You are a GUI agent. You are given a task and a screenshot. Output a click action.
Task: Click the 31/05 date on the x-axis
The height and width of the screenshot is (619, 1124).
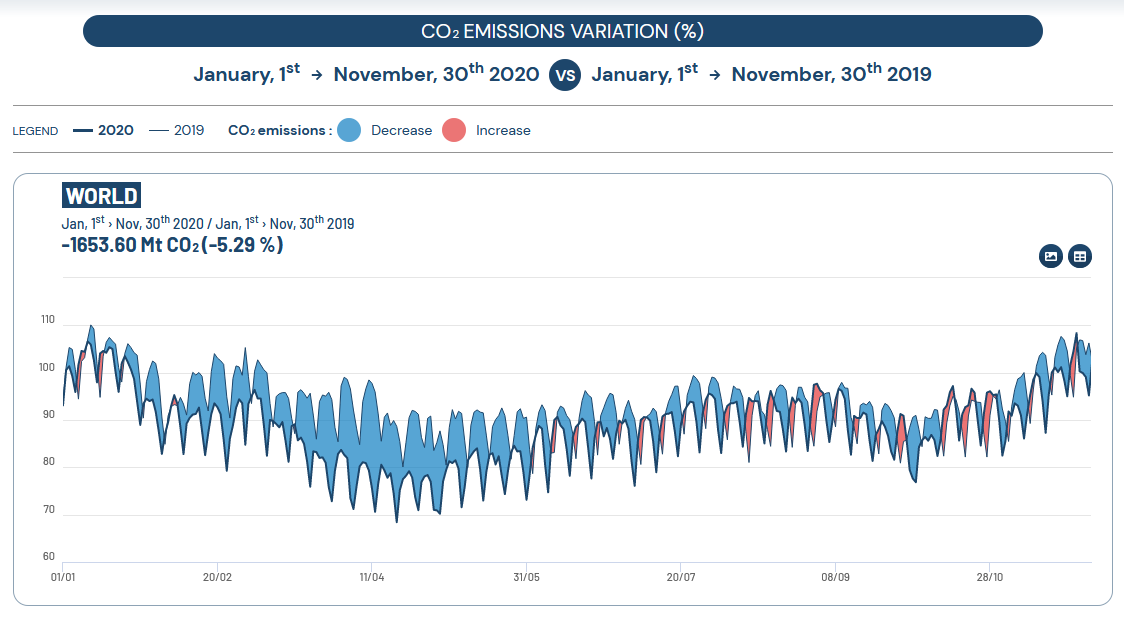click(x=525, y=577)
